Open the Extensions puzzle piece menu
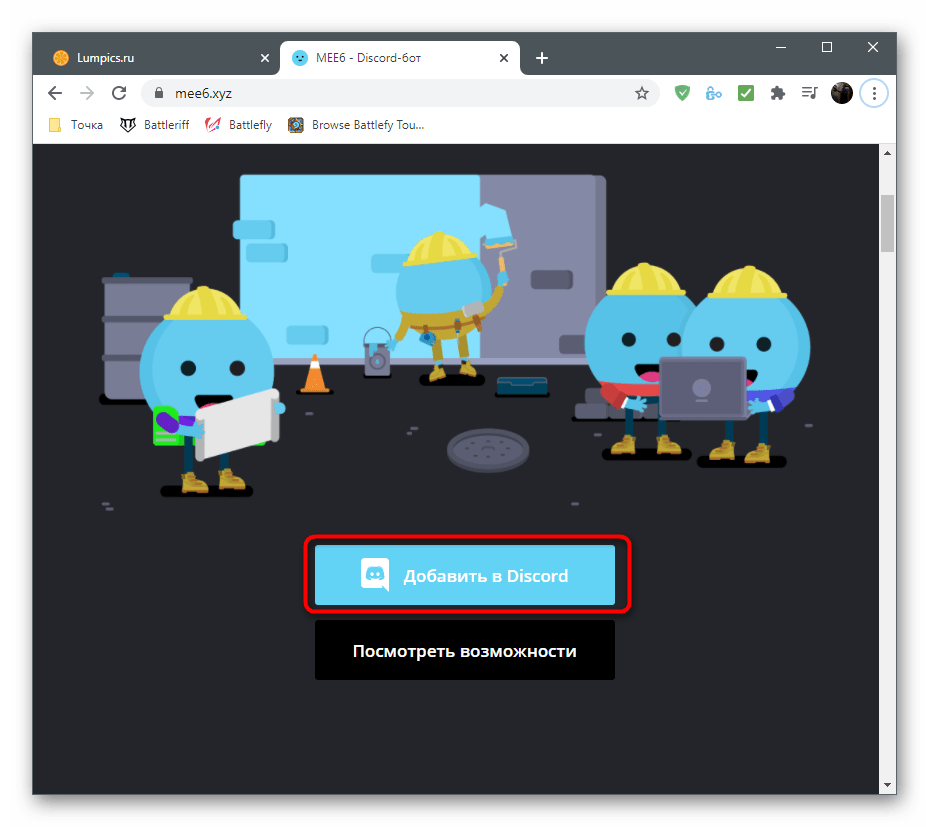Viewport: 929px width, 827px height. click(x=777, y=93)
